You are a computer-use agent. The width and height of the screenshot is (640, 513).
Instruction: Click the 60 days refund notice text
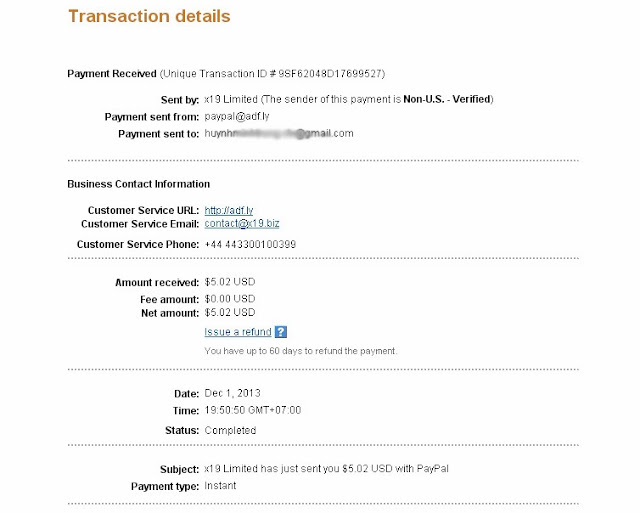[x=301, y=351]
